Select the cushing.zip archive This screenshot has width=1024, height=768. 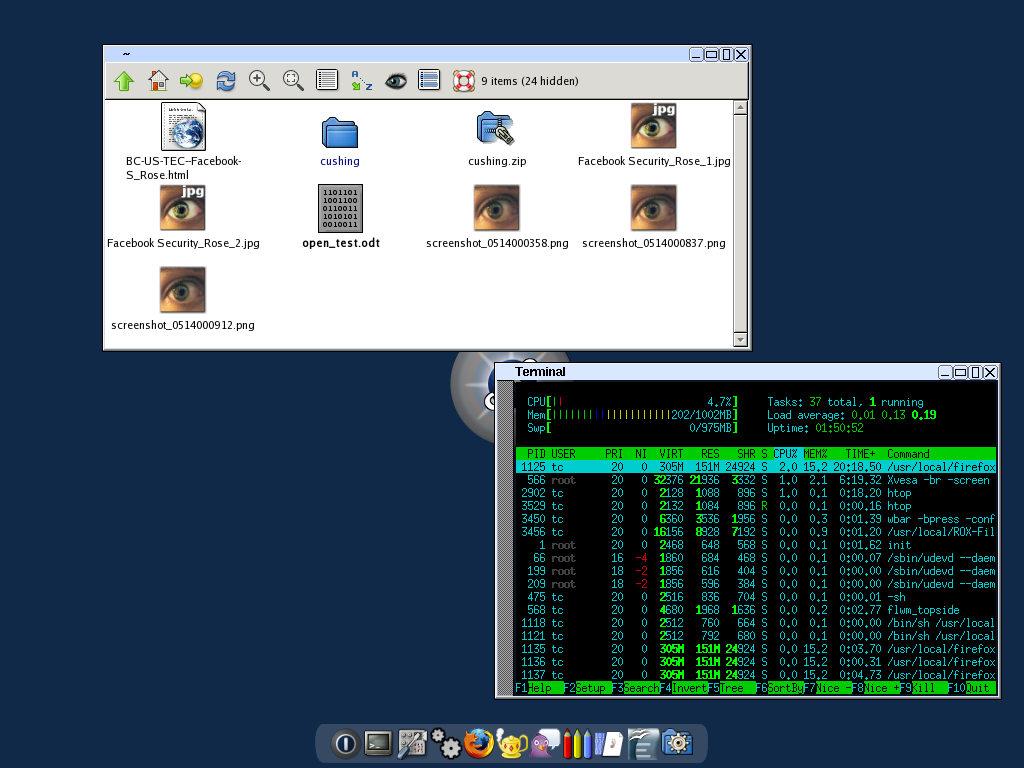pyautogui.click(x=496, y=128)
